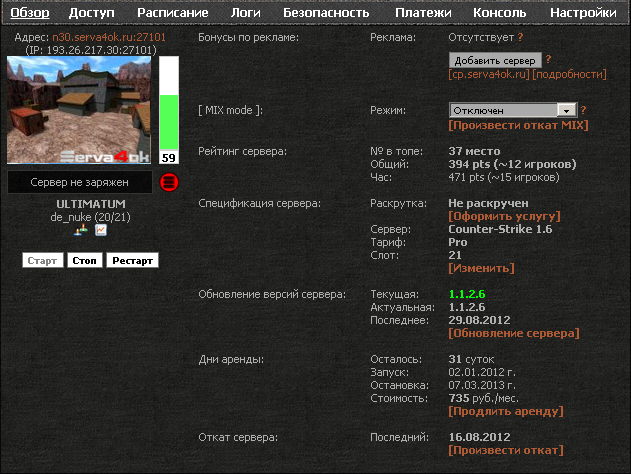631x474 pixels.
Task: Click the Оформить услугу link
Action: (504, 216)
